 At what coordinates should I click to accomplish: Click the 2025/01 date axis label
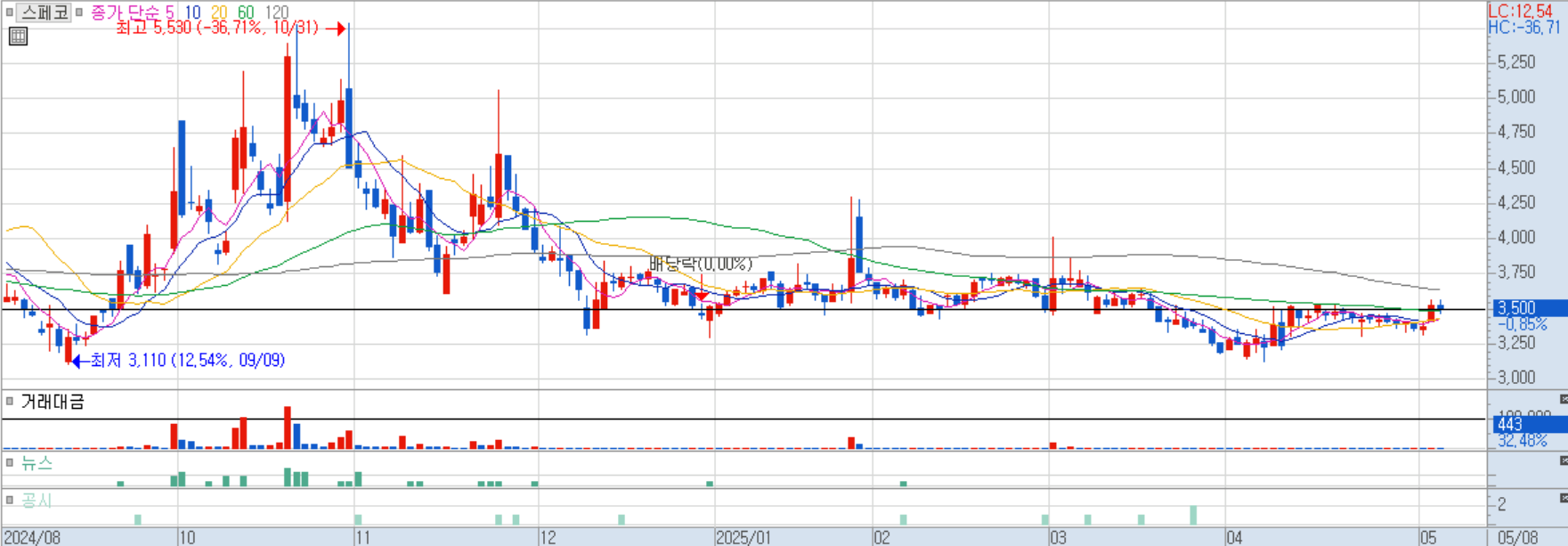click(x=743, y=537)
